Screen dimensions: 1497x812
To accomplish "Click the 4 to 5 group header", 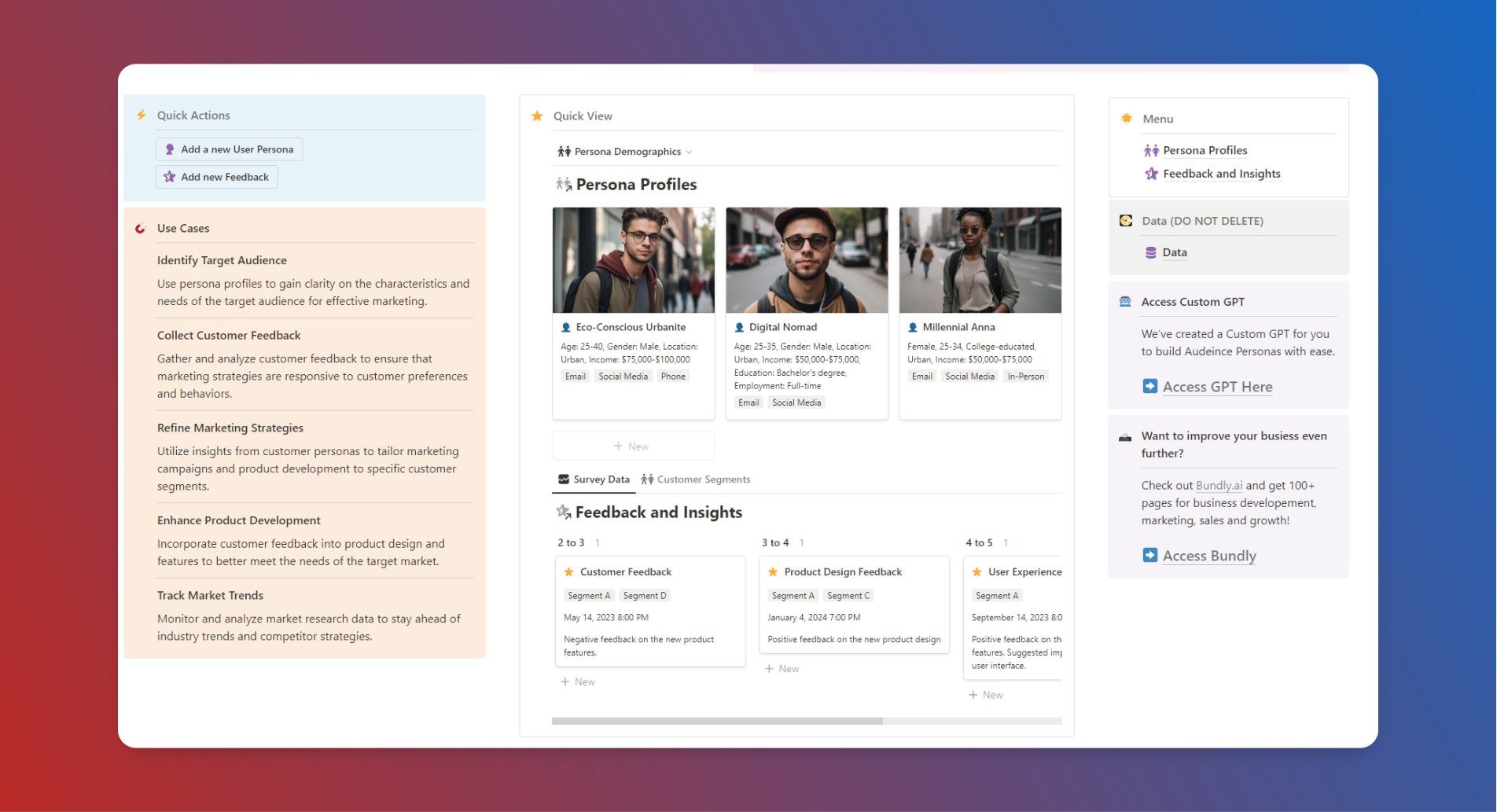I will tap(979, 543).
